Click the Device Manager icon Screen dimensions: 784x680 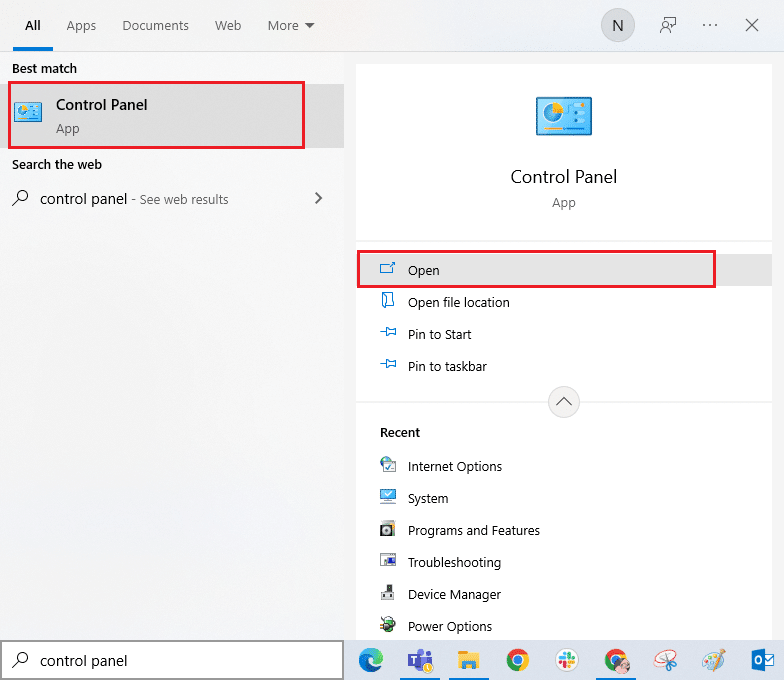(x=388, y=592)
